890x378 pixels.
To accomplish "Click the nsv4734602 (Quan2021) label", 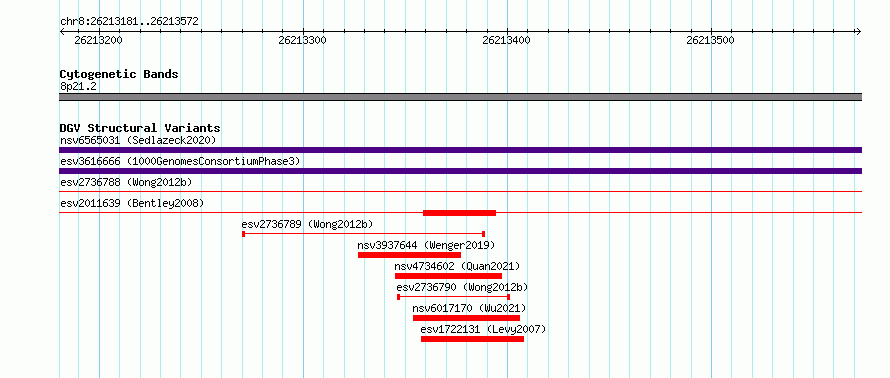I will (x=457, y=266).
